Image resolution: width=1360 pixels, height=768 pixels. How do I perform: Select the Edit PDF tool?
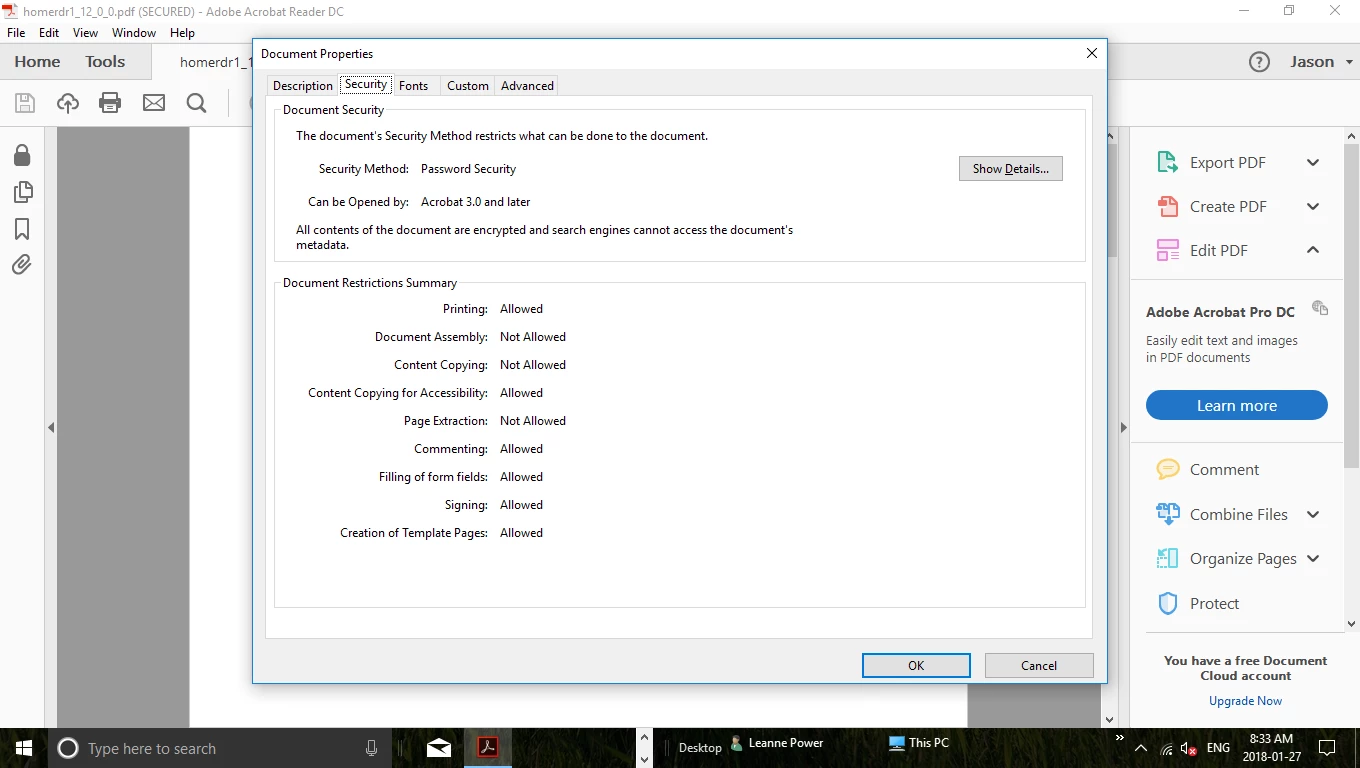pos(1218,250)
